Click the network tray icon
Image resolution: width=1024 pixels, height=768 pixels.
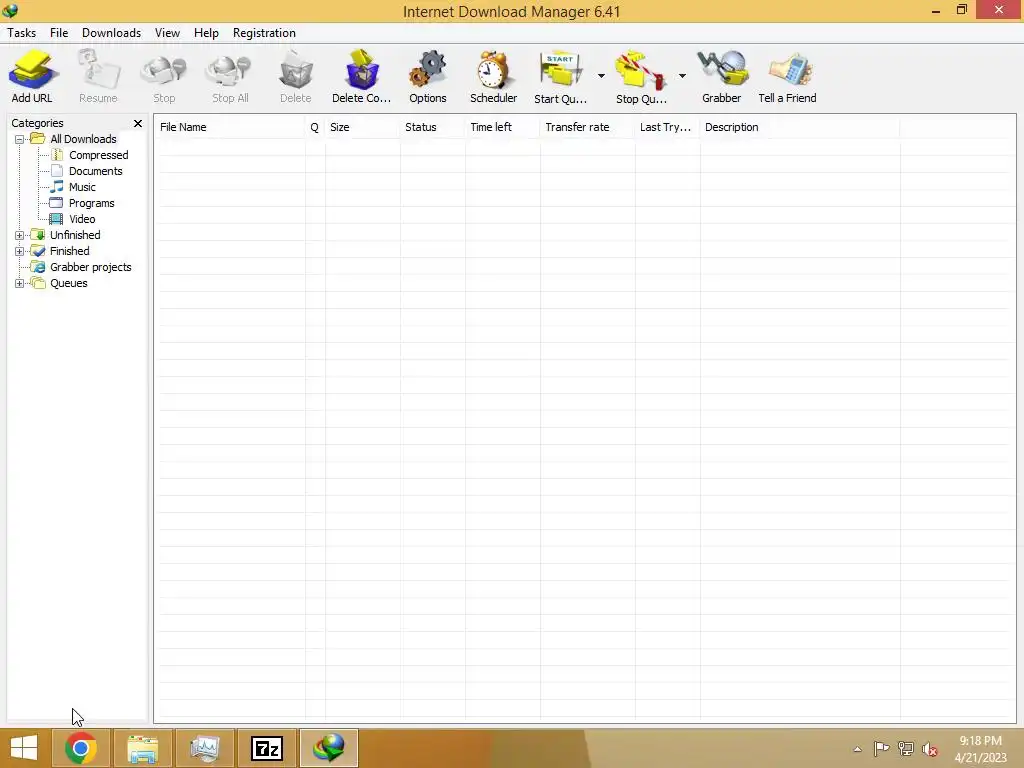tap(905, 748)
